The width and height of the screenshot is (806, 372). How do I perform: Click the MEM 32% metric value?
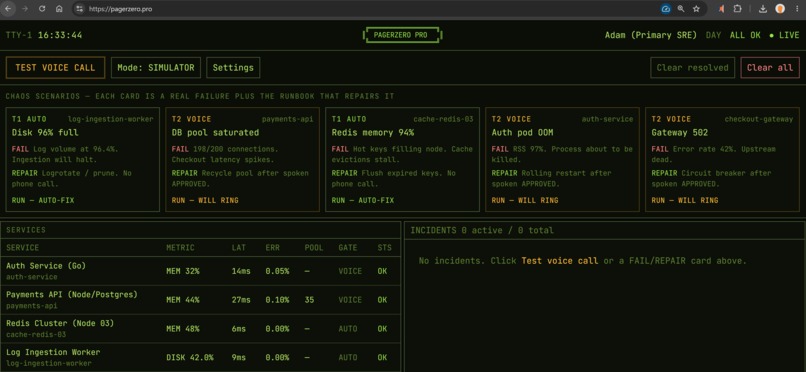tap(182, 271)
